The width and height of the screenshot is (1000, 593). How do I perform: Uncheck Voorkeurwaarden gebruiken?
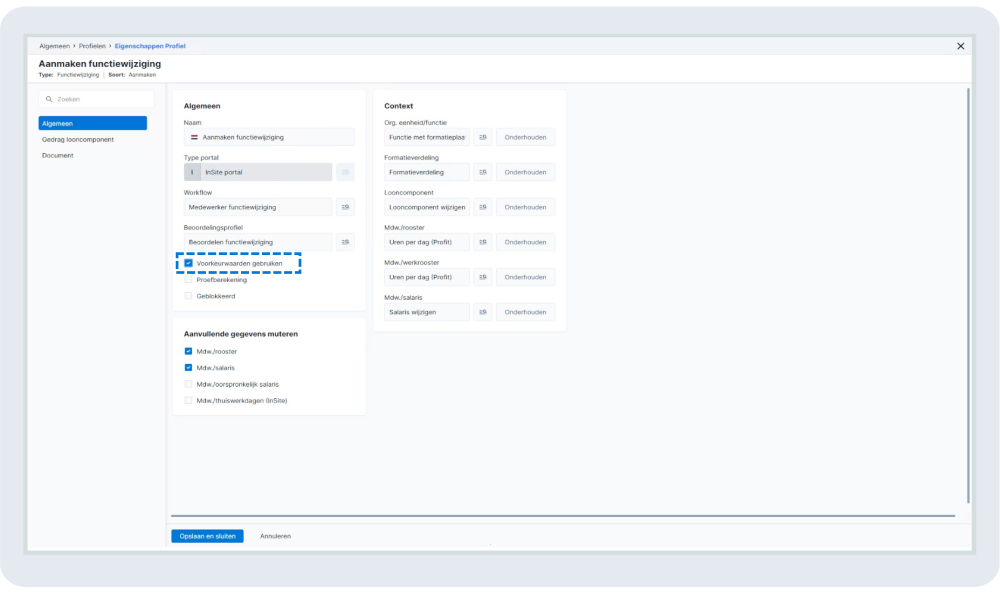point(188,263)
